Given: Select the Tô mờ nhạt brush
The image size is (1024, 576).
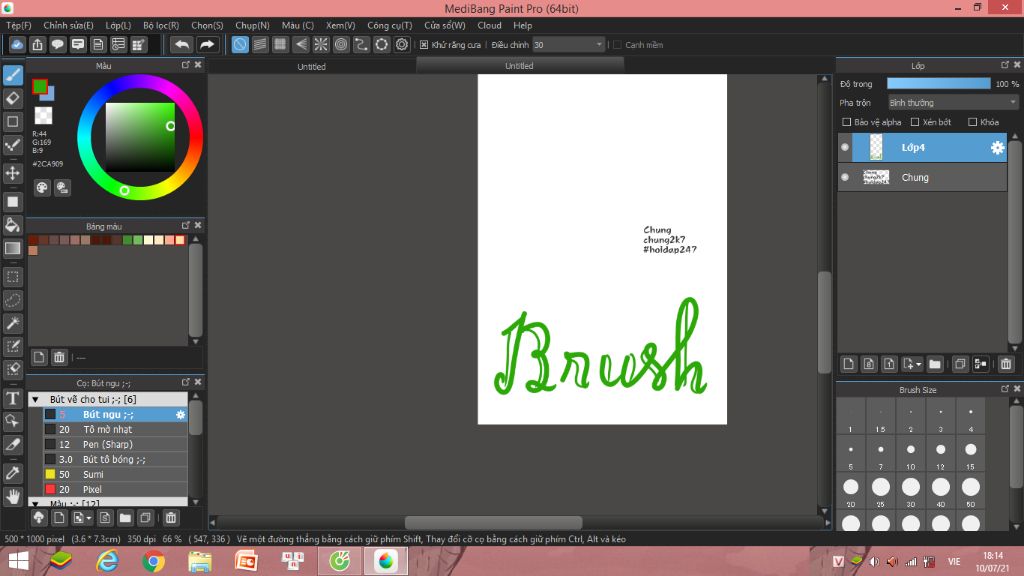Looking at the screenshot, I should [116, 430].
